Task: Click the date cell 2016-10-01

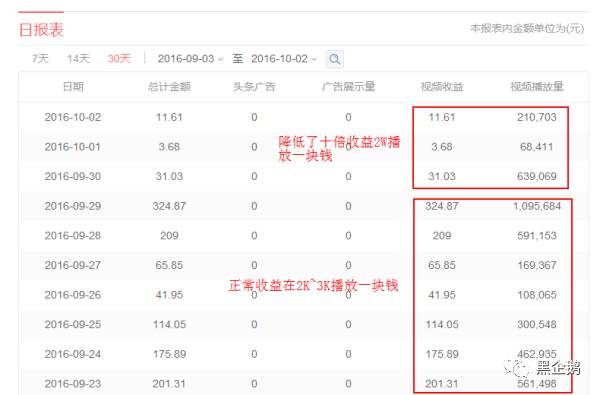Action: (x=73, y=147)
